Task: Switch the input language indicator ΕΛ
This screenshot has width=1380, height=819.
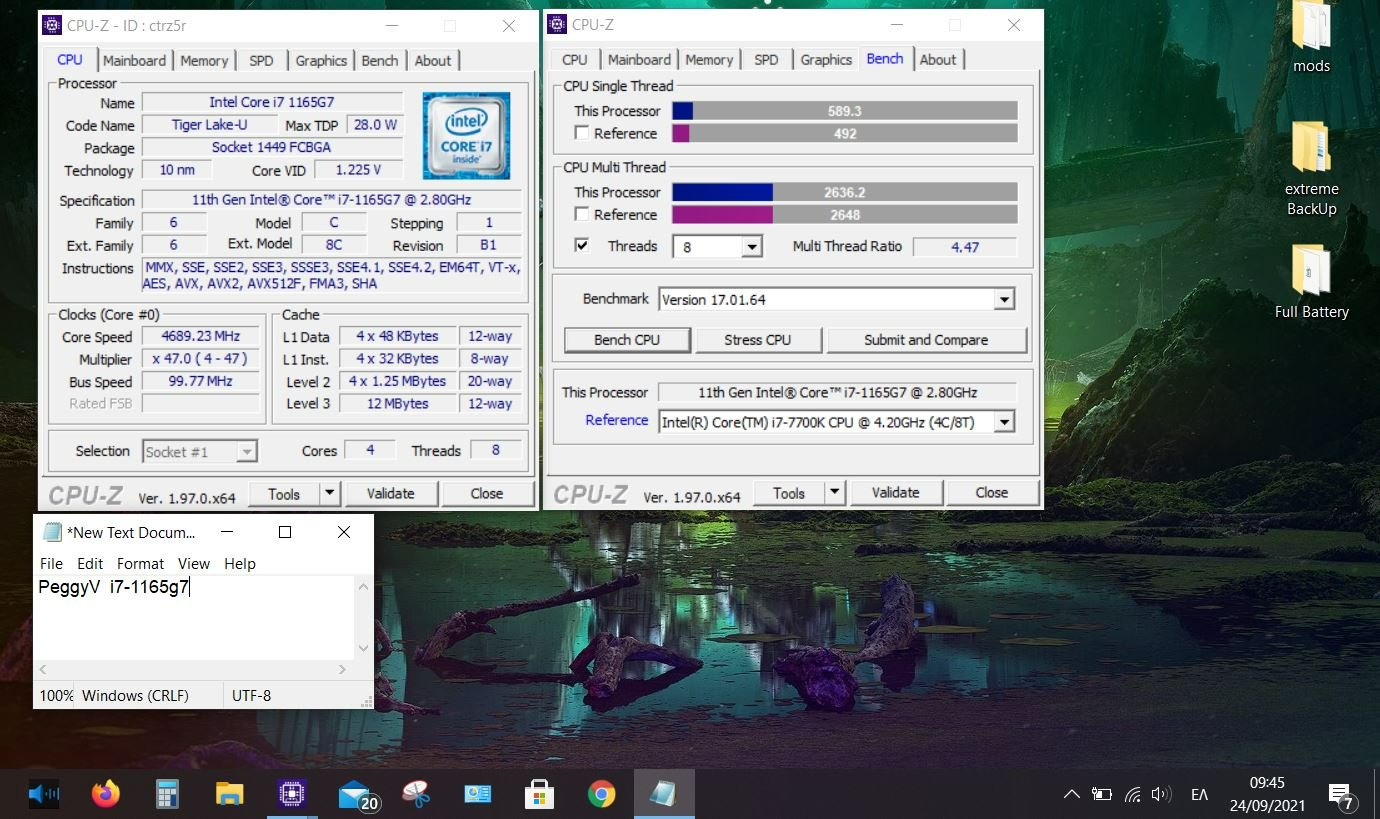Action: (x=1199, y=795)
